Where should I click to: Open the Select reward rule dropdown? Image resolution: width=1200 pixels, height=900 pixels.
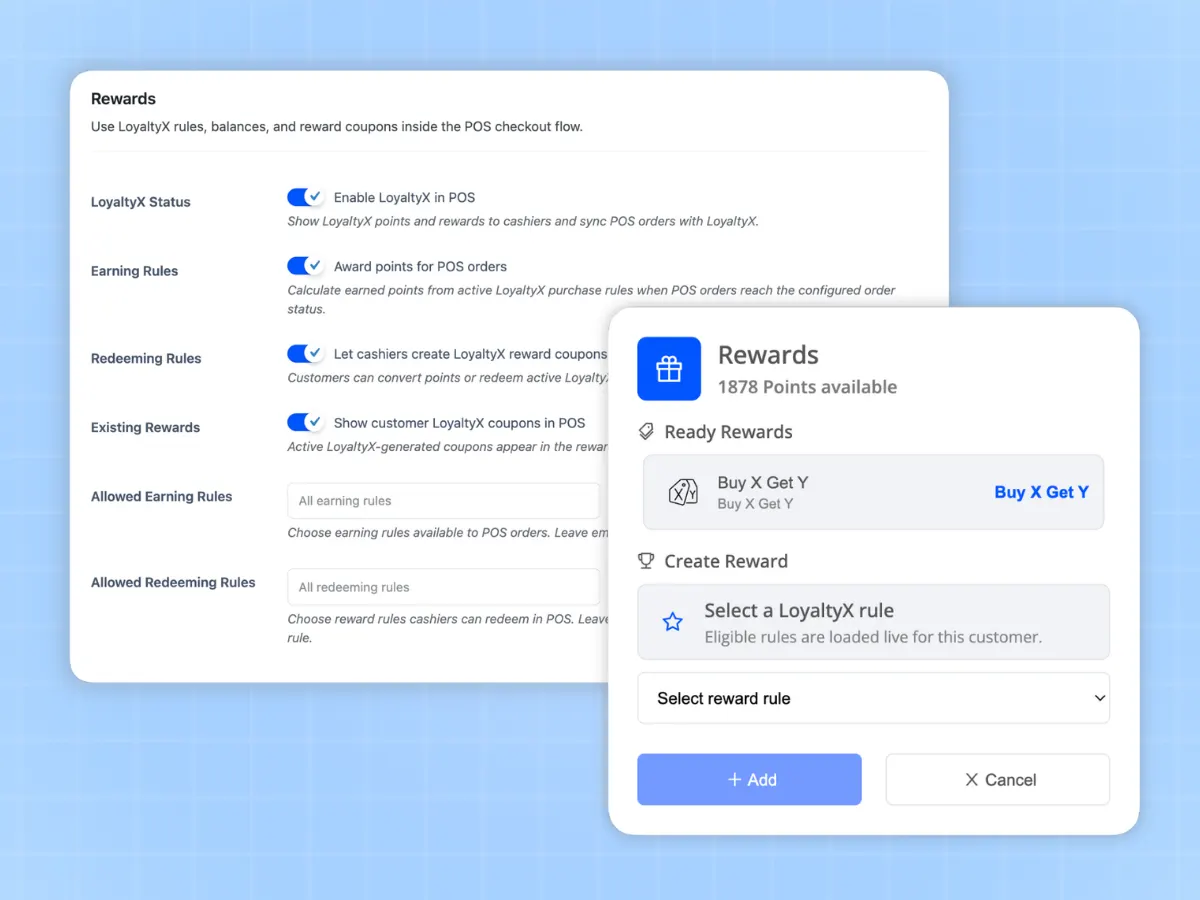coord(874,698)
